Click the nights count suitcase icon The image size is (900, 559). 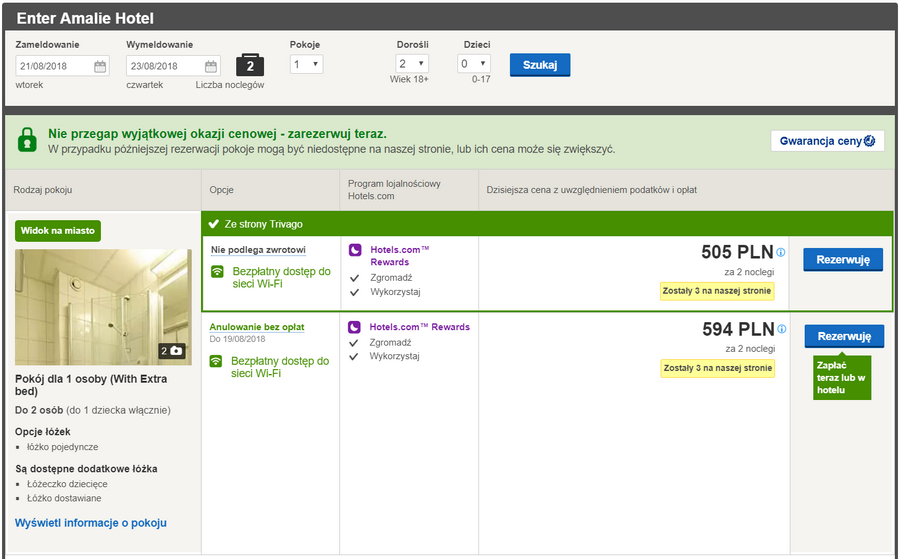pyautogui.click(x=250, y=65)
